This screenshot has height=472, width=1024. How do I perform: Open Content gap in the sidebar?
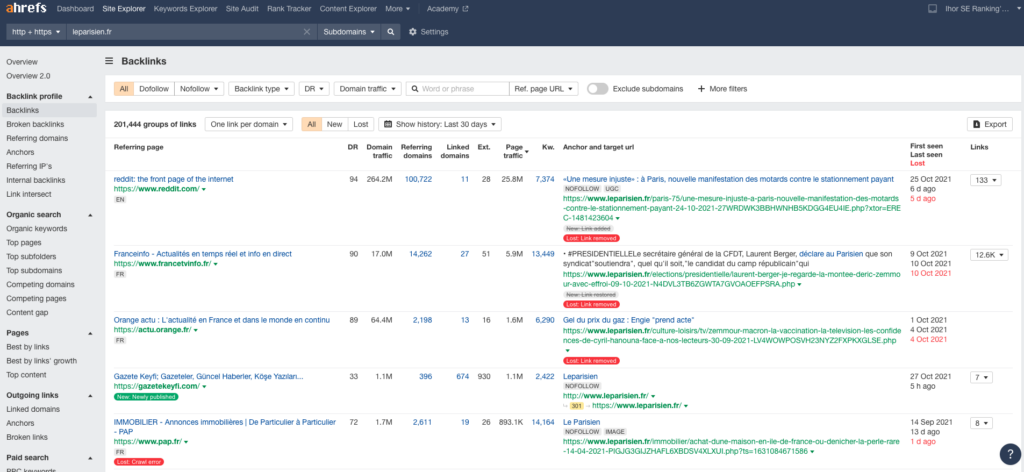click(x=27, y=312)
